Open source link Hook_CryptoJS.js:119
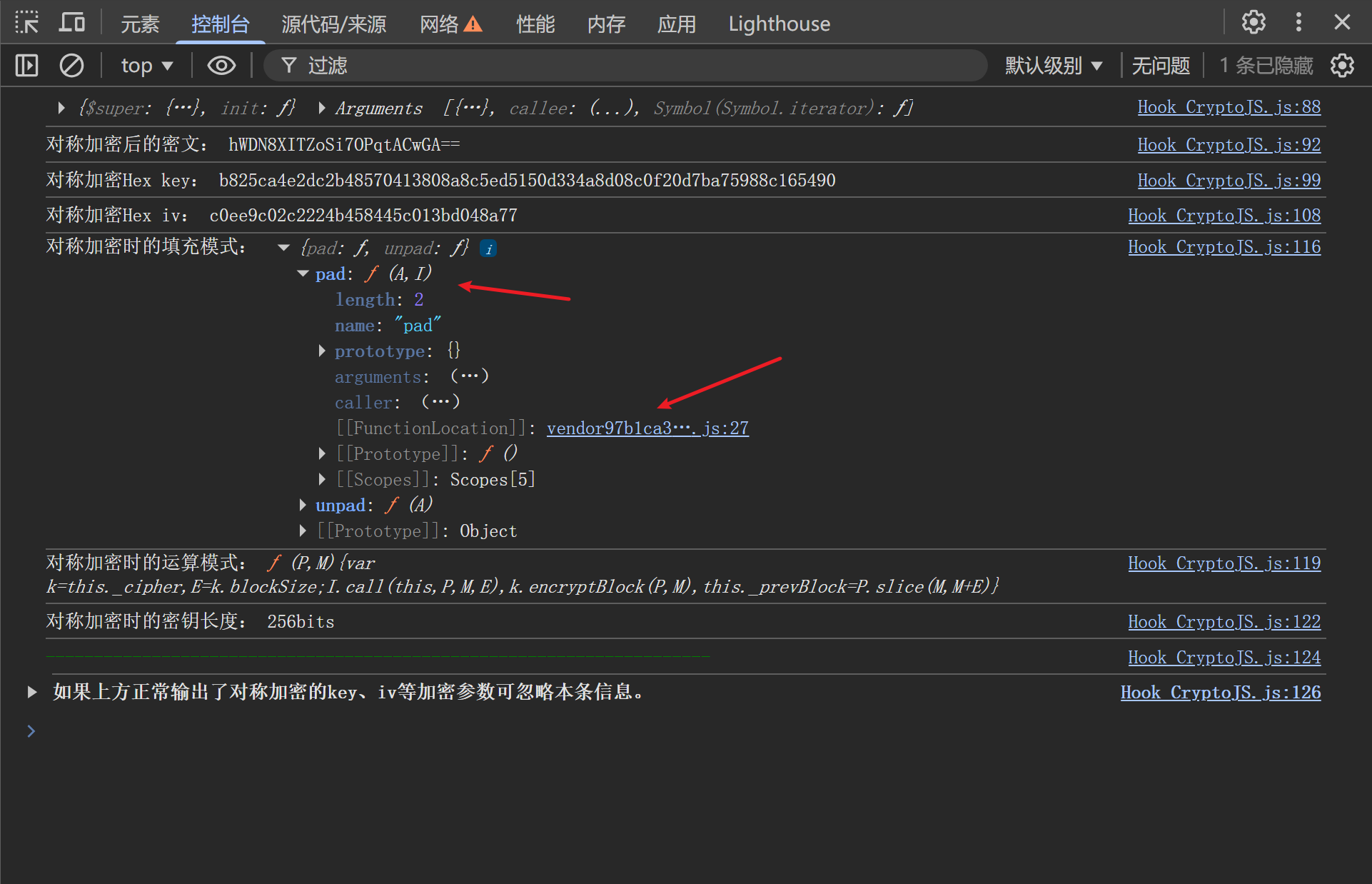Viewport: 1372px width, 884px height. (x=1224, y=563)
